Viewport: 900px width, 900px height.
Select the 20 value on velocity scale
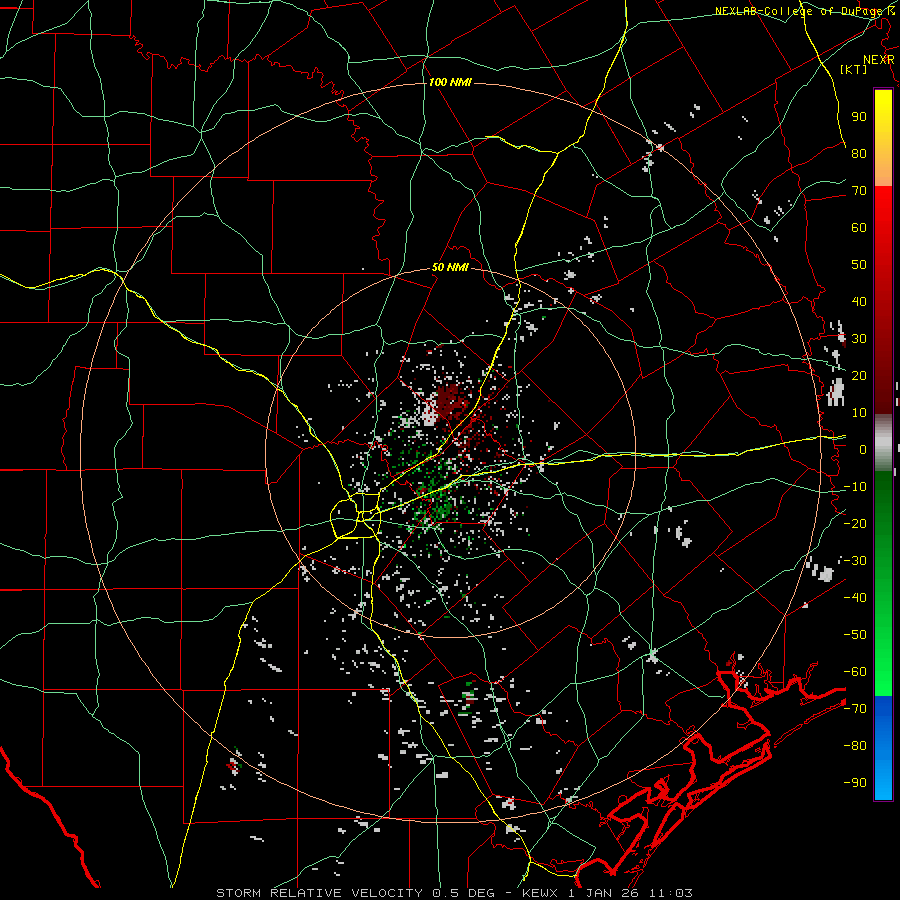pos(859,375)
